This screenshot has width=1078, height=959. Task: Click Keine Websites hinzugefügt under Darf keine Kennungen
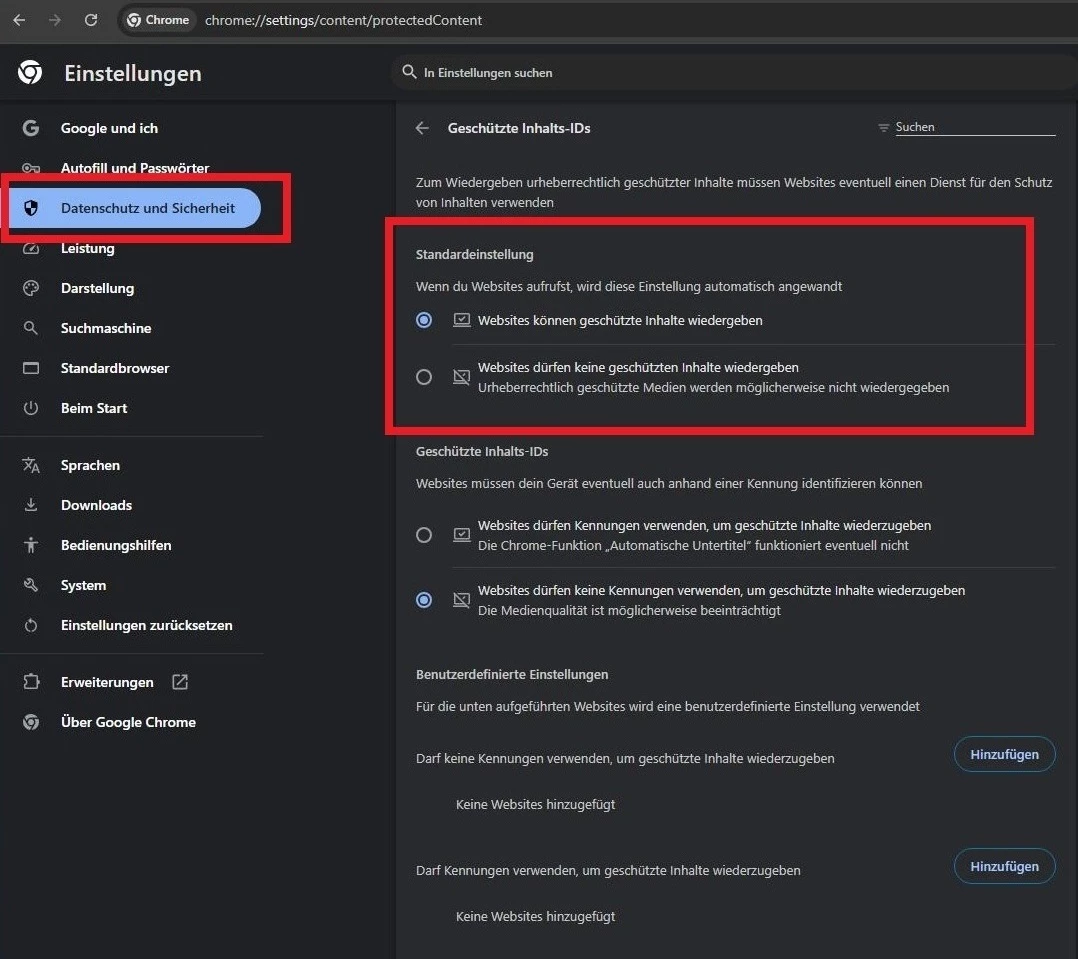point(535,804)
